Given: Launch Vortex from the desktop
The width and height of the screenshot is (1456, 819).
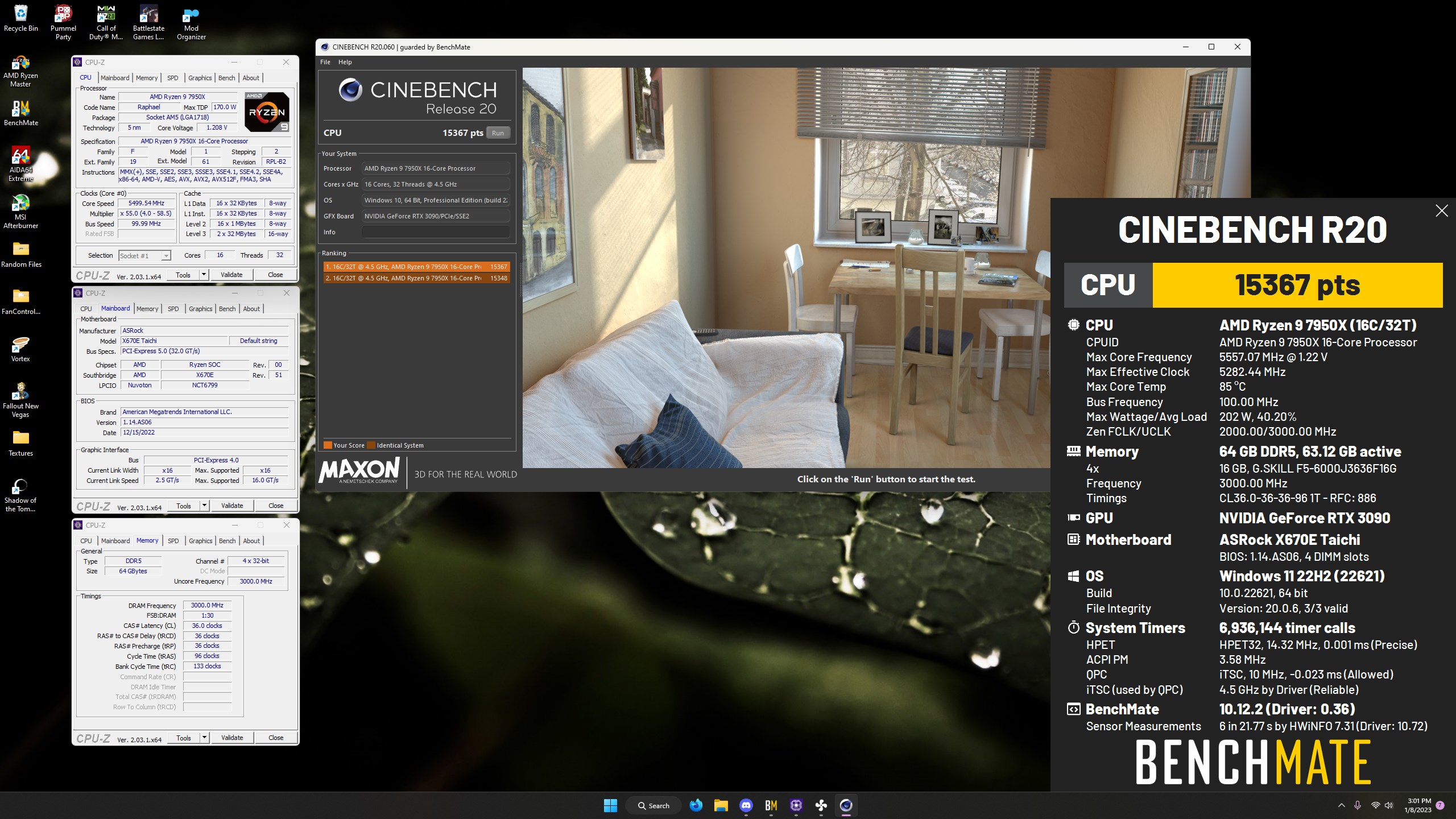Looking at the screenshot, I should pos(21,349).
